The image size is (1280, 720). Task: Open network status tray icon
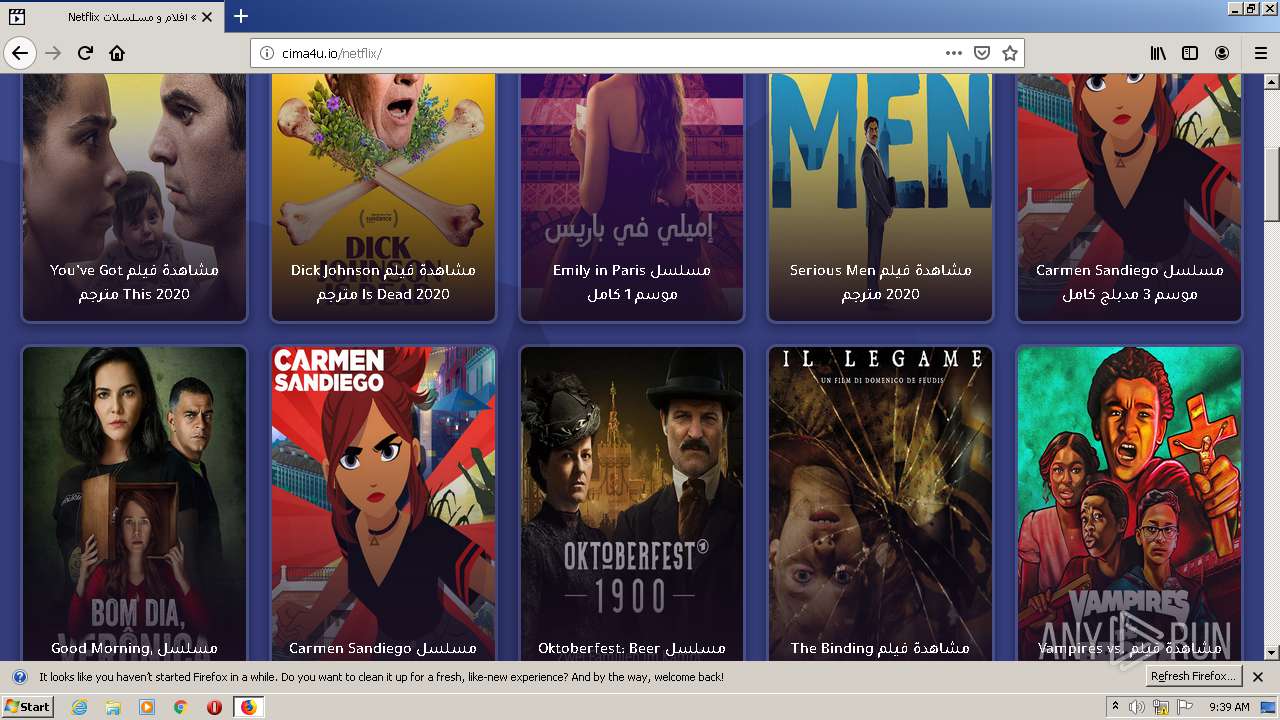click(x=1161, y=707)
